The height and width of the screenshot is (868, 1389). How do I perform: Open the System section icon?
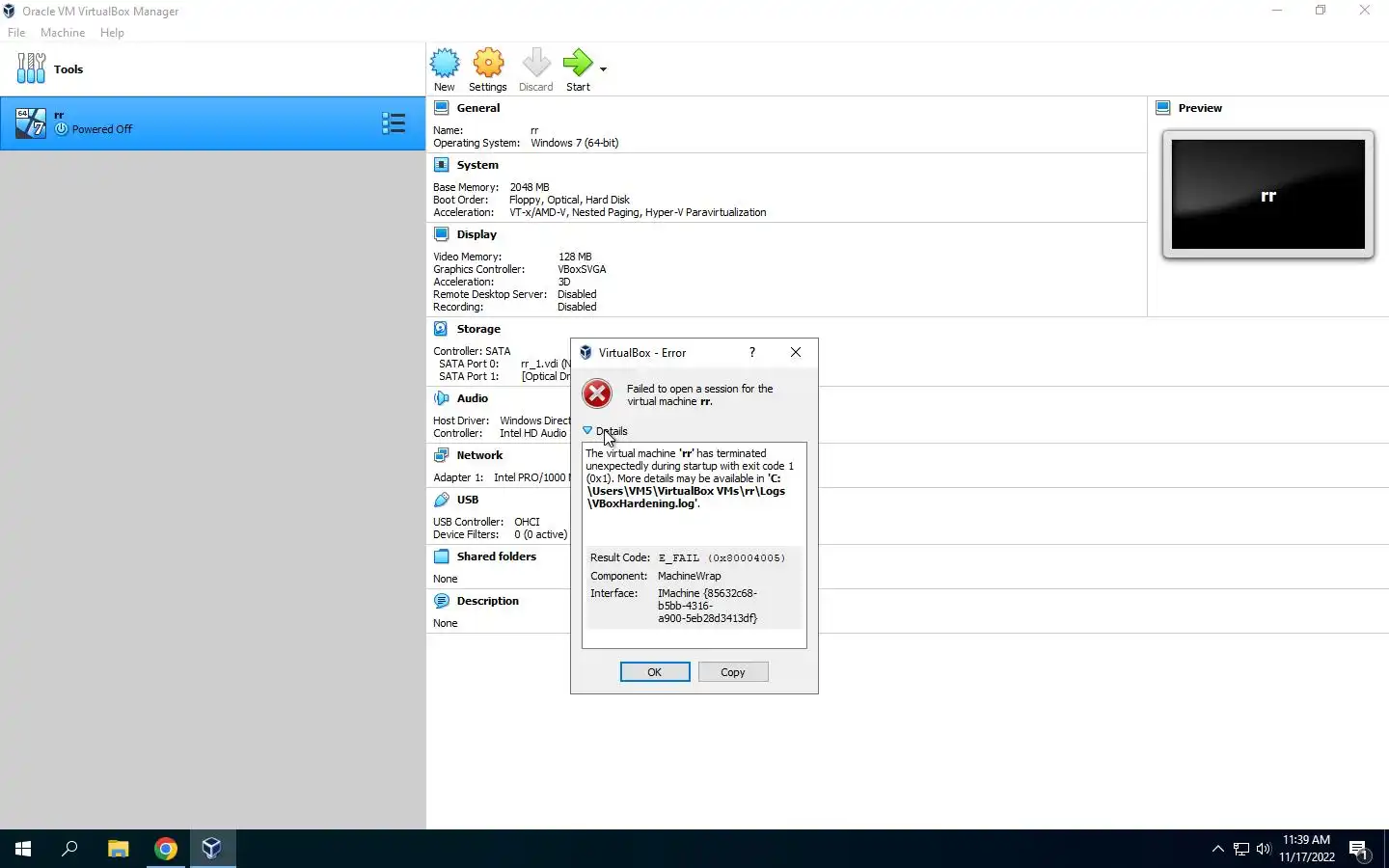pos(442,165)
